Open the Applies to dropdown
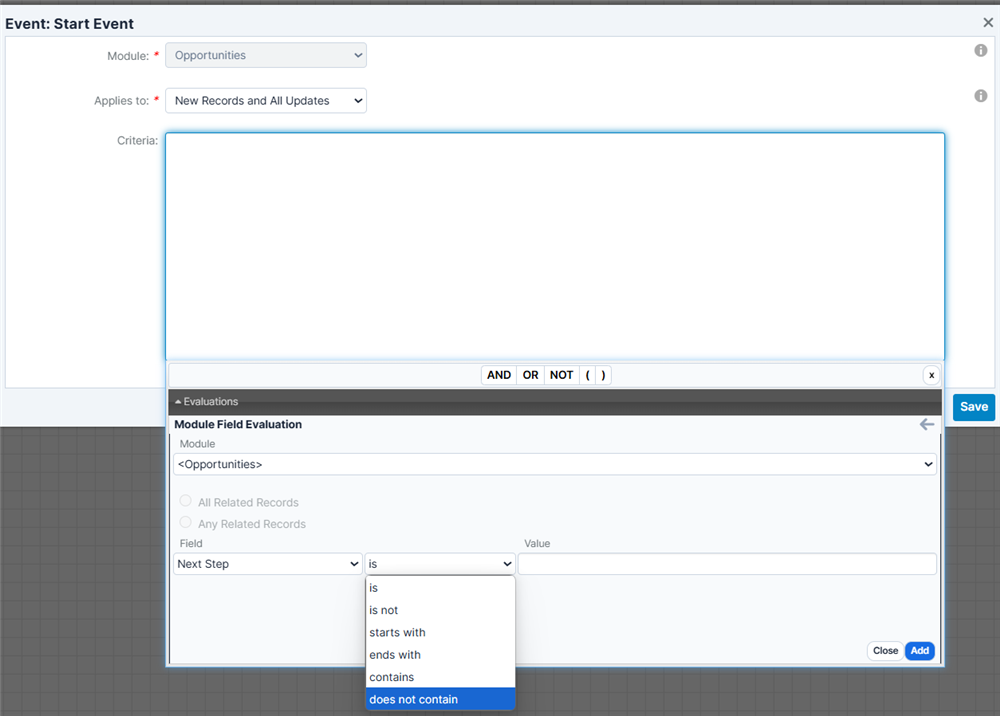 pos(266,101)
